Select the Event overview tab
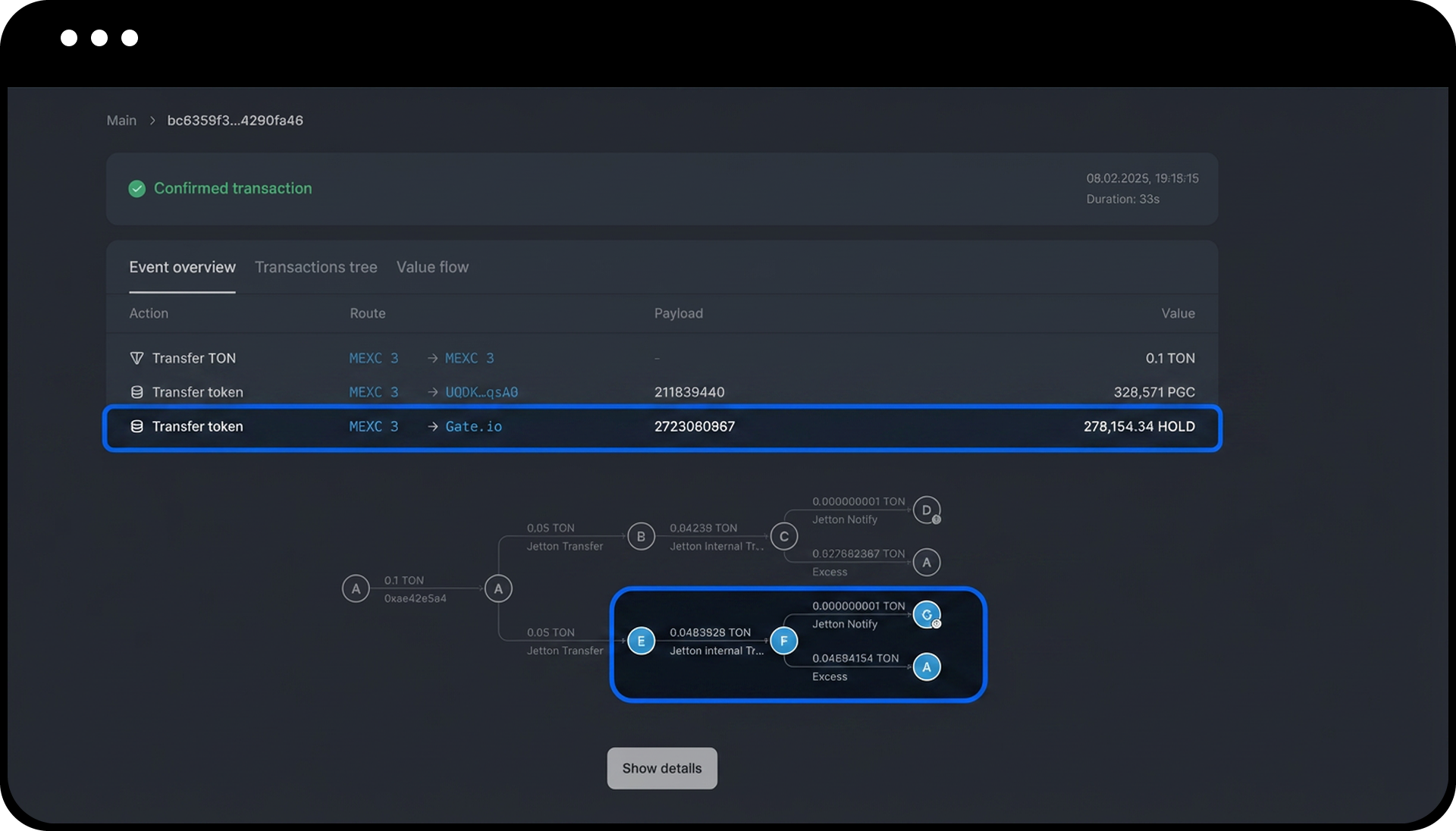This screenshot has height=831, width=1456. (182, 267)
